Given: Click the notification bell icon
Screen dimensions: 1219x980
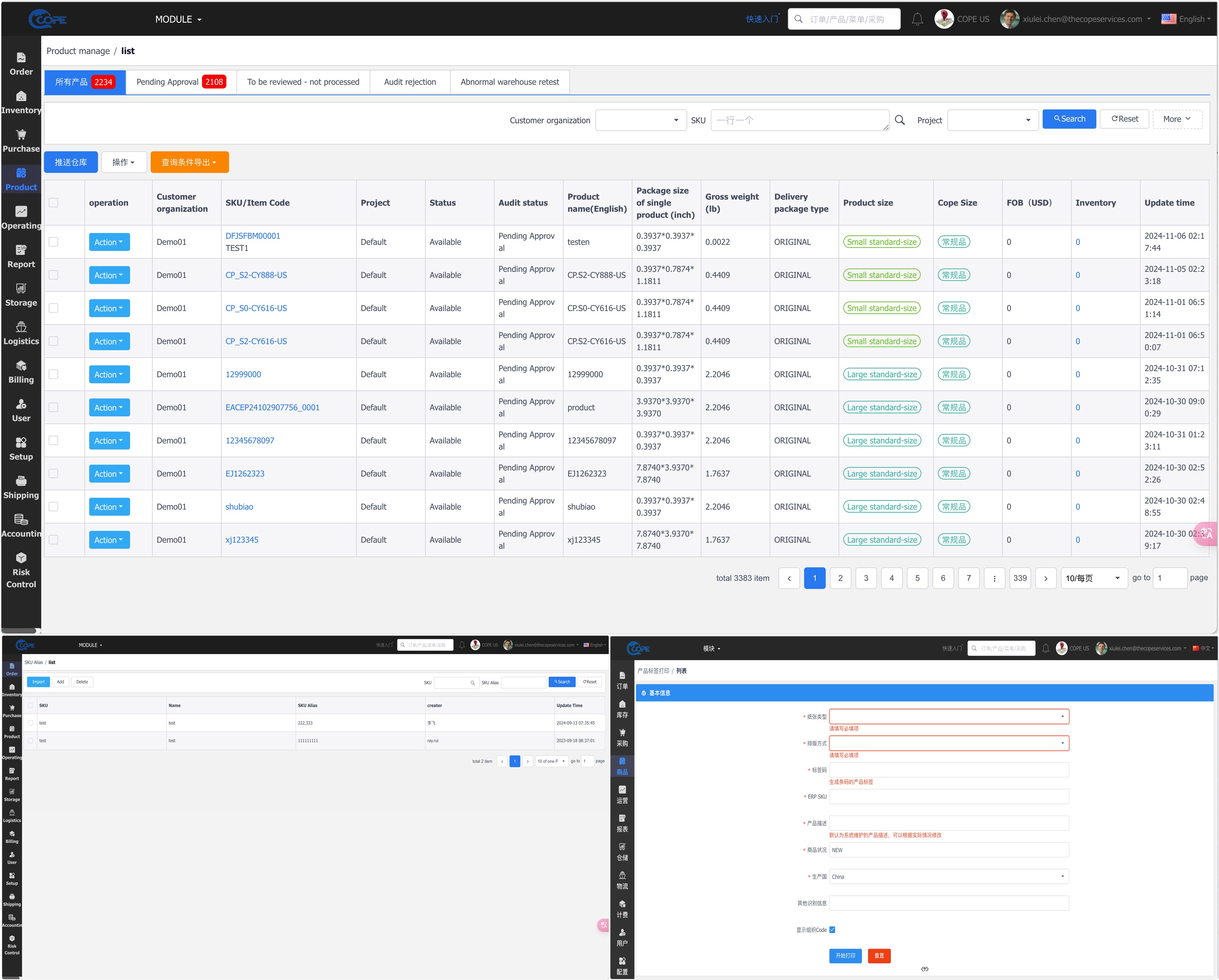Looking at the screenshot, I should (917, 19).
